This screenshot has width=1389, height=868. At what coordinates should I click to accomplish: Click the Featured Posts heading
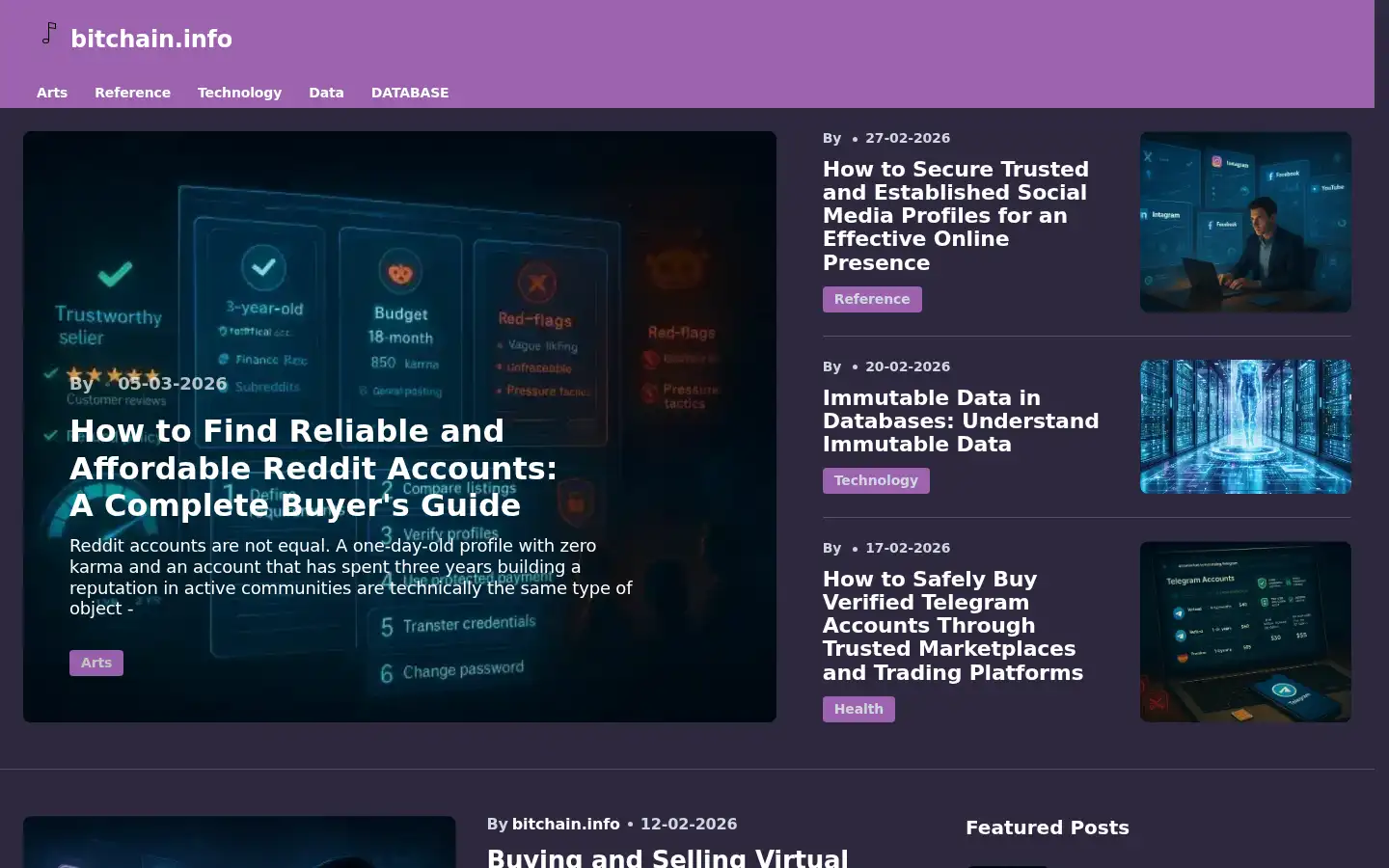[x=1048, y=827]
